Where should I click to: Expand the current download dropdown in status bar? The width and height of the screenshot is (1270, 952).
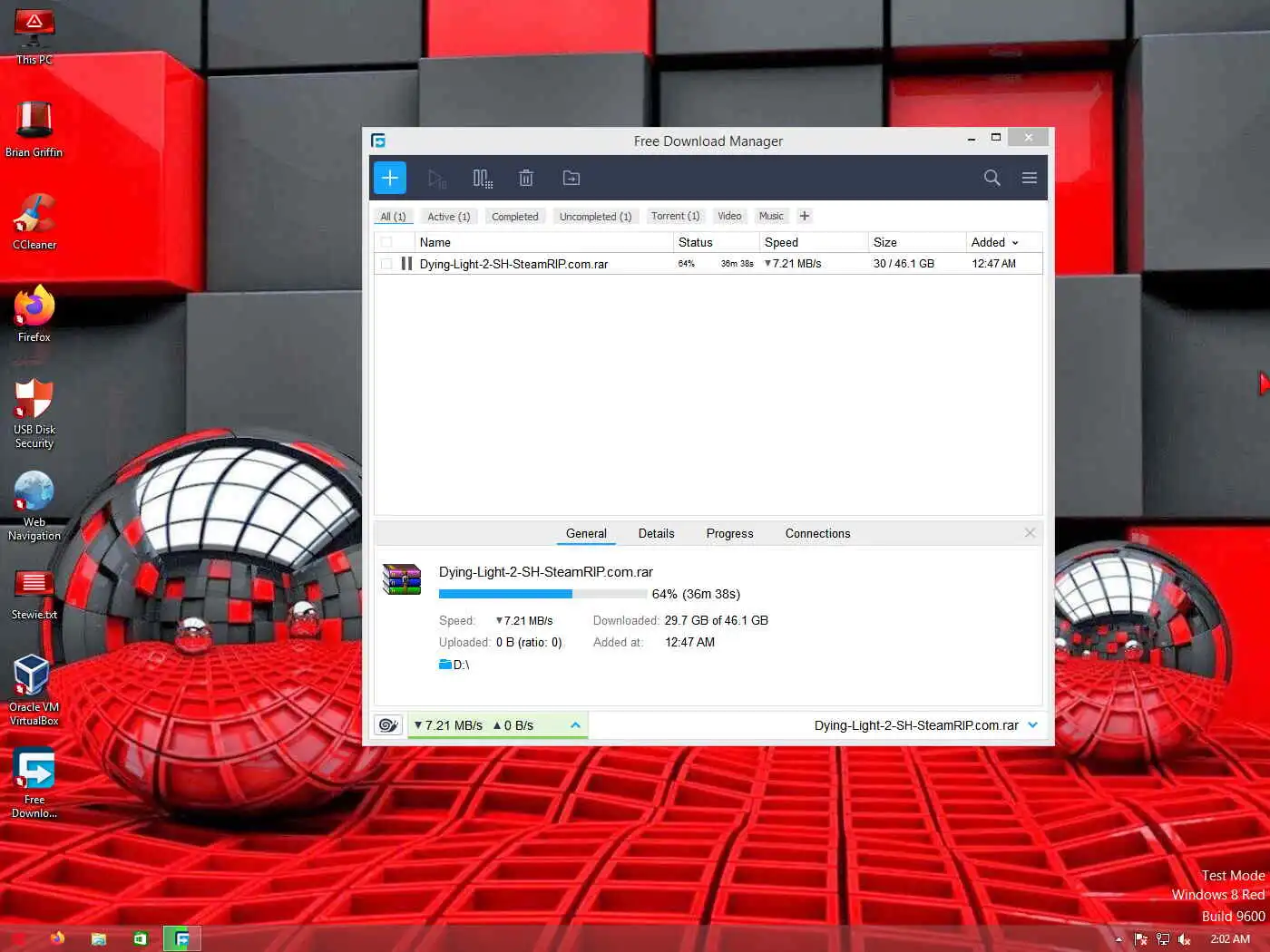pos(1032,725)
